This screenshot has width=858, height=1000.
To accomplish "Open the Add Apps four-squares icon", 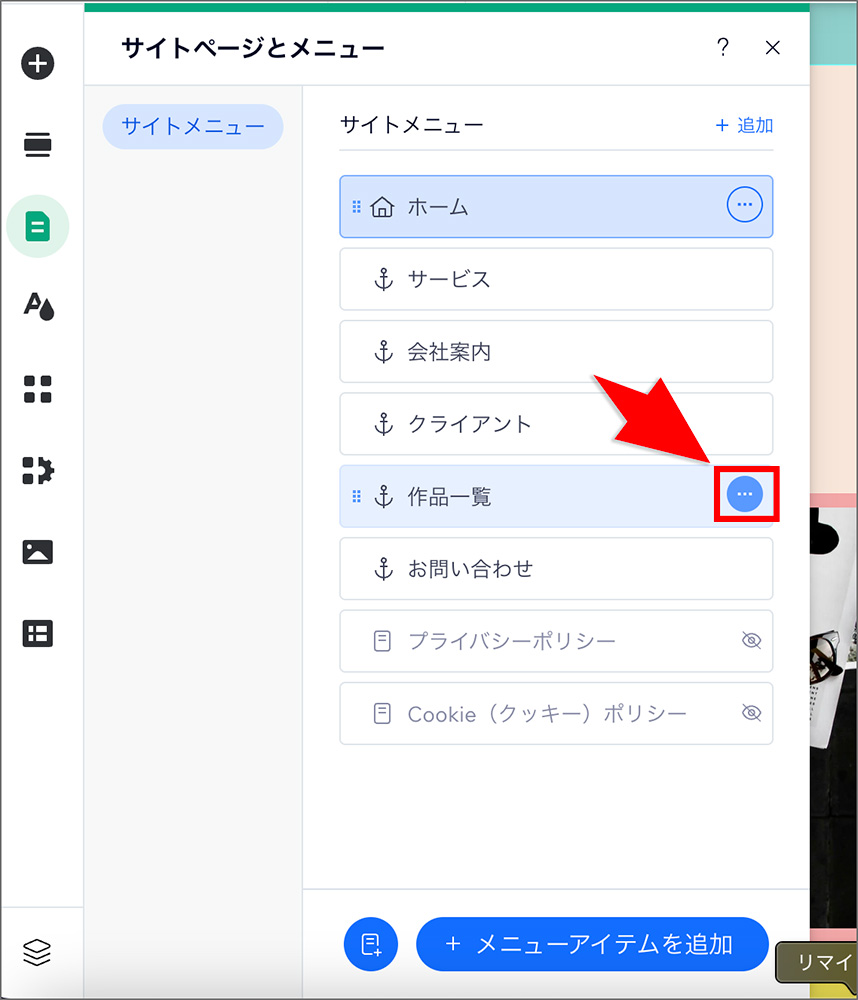I will (x=38, y=389).
